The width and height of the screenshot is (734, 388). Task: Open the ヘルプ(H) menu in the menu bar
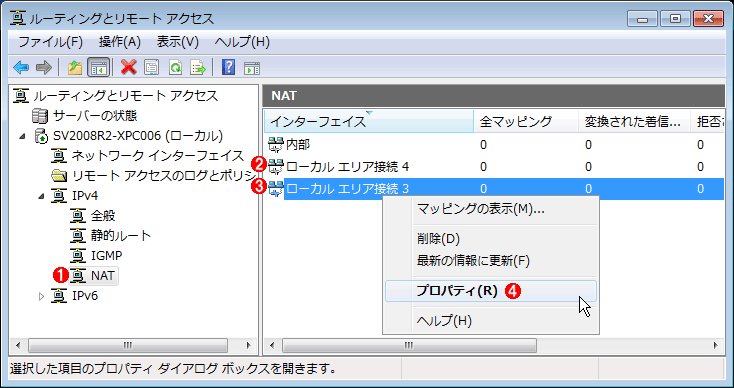242,42
